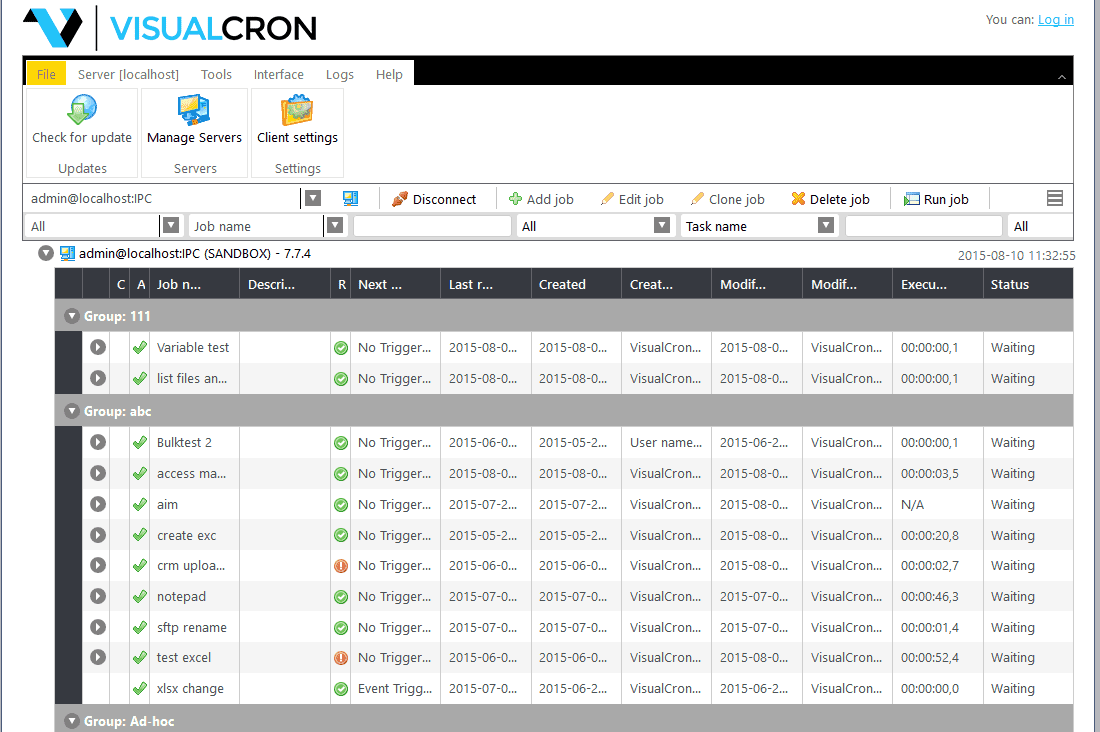
Task: Open the Client settings icon
Action: pos(297,109)
